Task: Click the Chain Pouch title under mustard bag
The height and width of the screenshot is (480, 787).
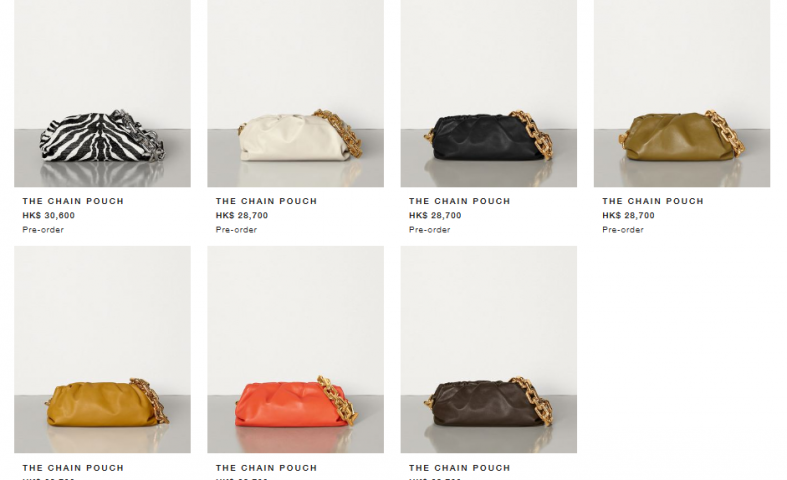Action: 73,468
